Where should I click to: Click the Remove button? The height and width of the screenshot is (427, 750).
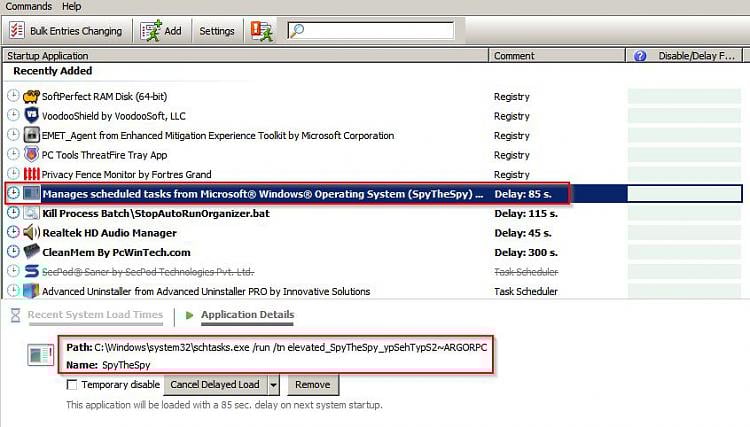[x=313, y=385]
